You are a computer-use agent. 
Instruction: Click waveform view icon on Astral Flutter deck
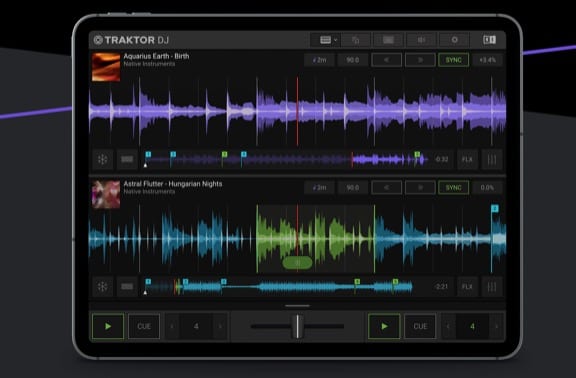[x=127, y=287]
